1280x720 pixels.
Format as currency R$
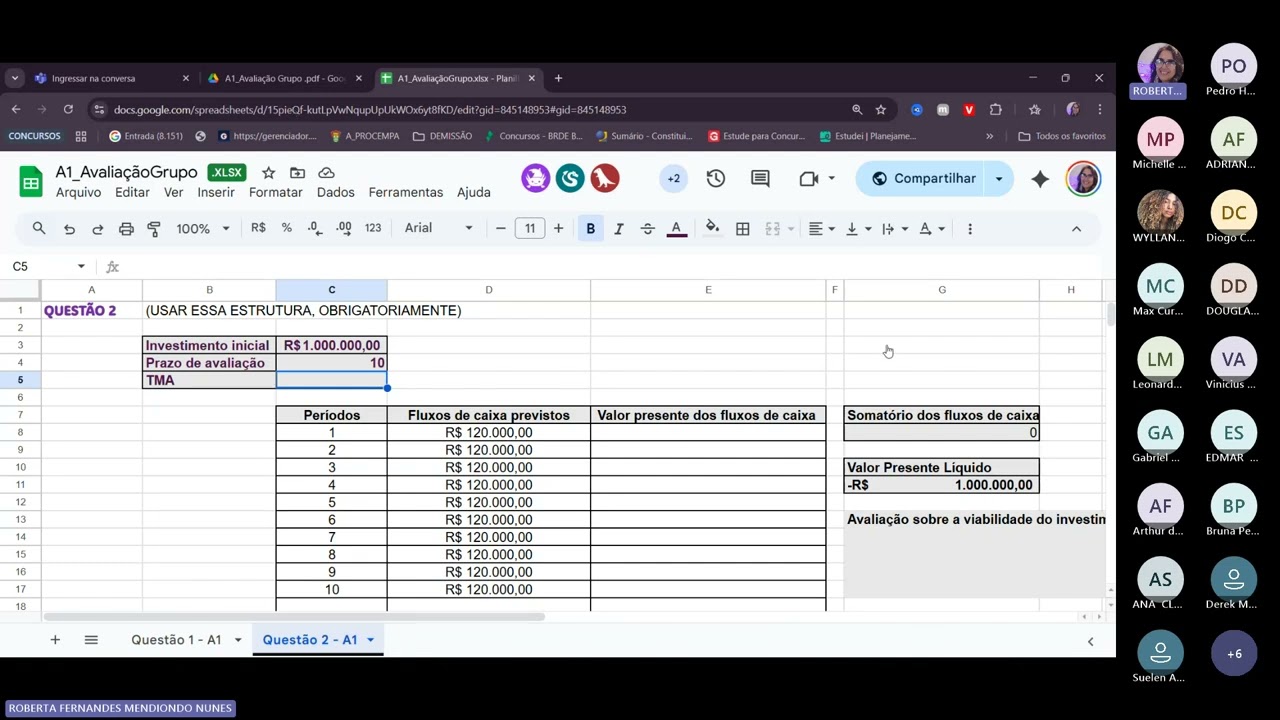click(x=258, y=228)
